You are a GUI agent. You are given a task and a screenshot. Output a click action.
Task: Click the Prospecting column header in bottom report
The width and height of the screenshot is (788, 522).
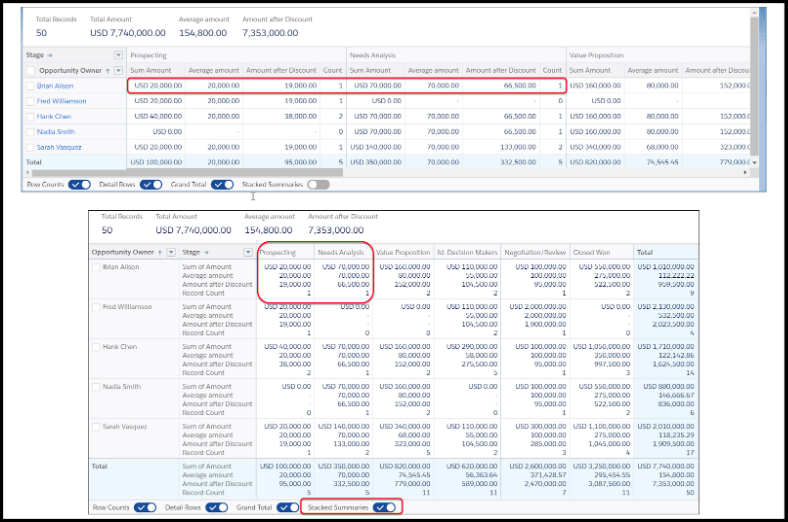point(278,253)
